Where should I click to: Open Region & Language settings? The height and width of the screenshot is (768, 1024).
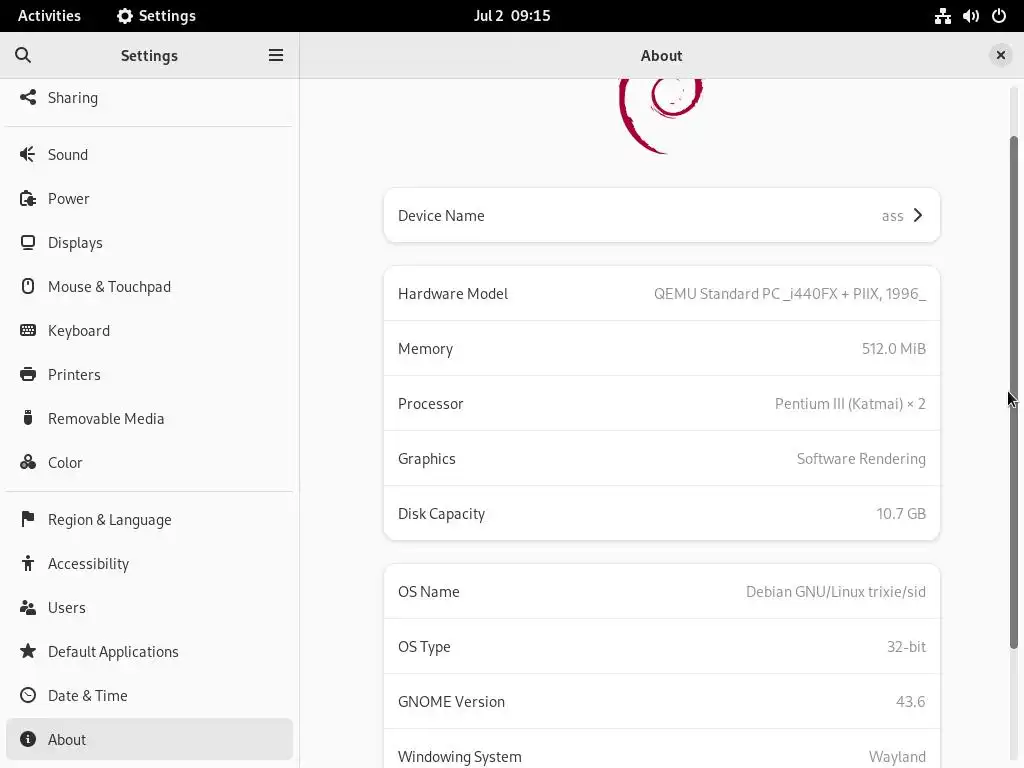(x=149, y=519)
